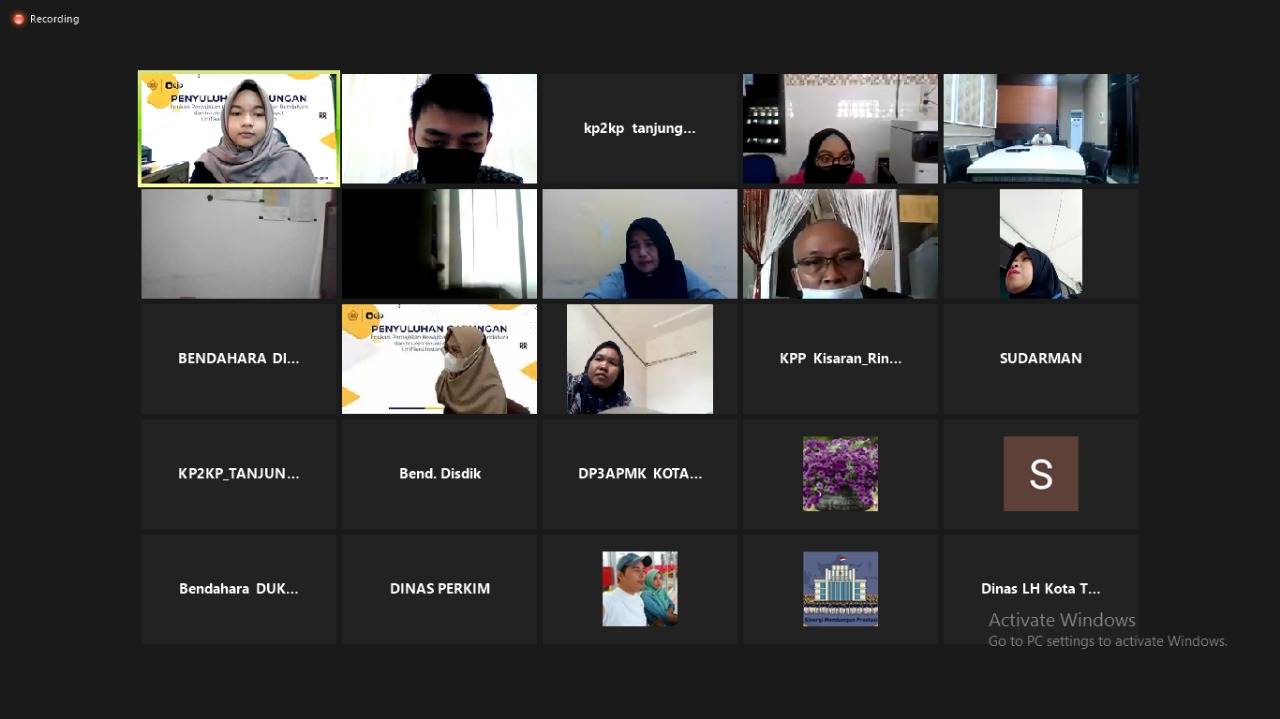The width and height of the screenshot is (1280, 719).
Task: Select the conference room table video feed
Action: [1040, 129]
